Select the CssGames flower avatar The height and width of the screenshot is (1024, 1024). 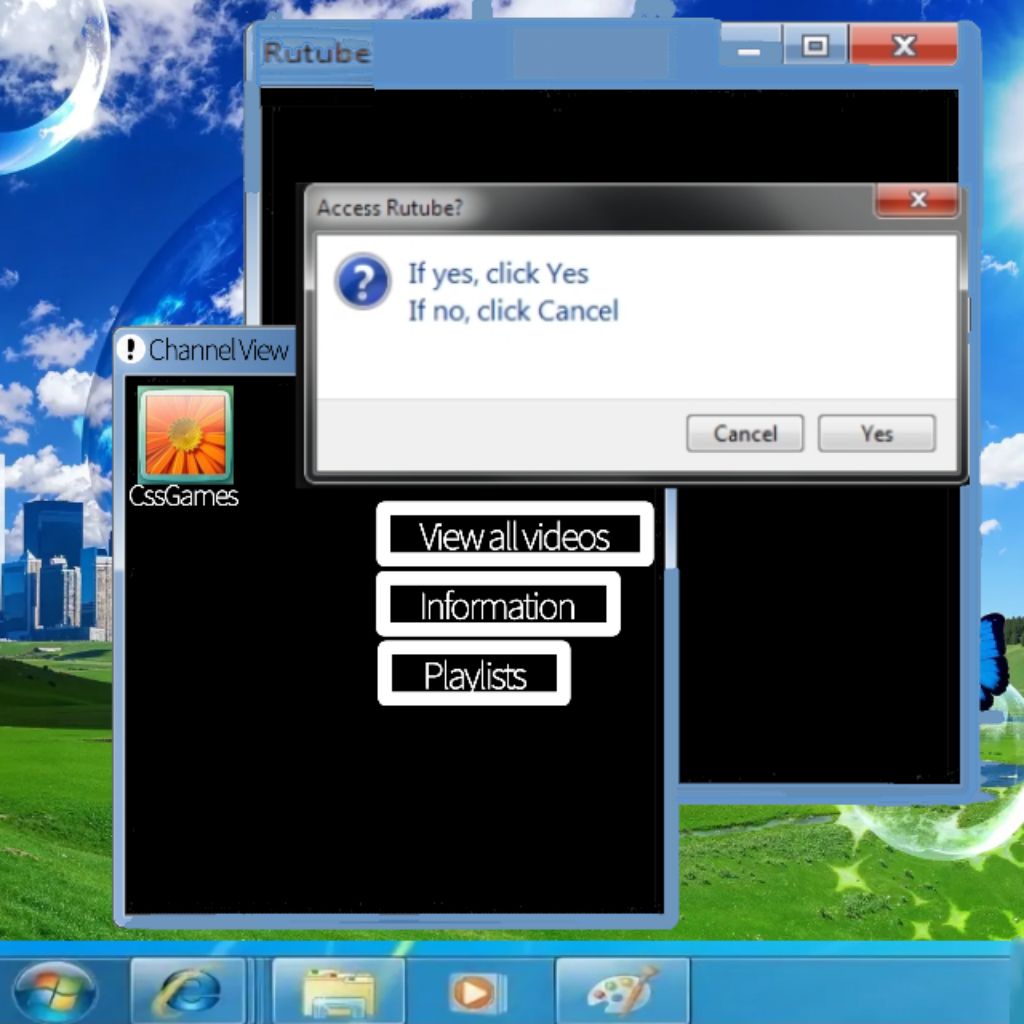185,434
